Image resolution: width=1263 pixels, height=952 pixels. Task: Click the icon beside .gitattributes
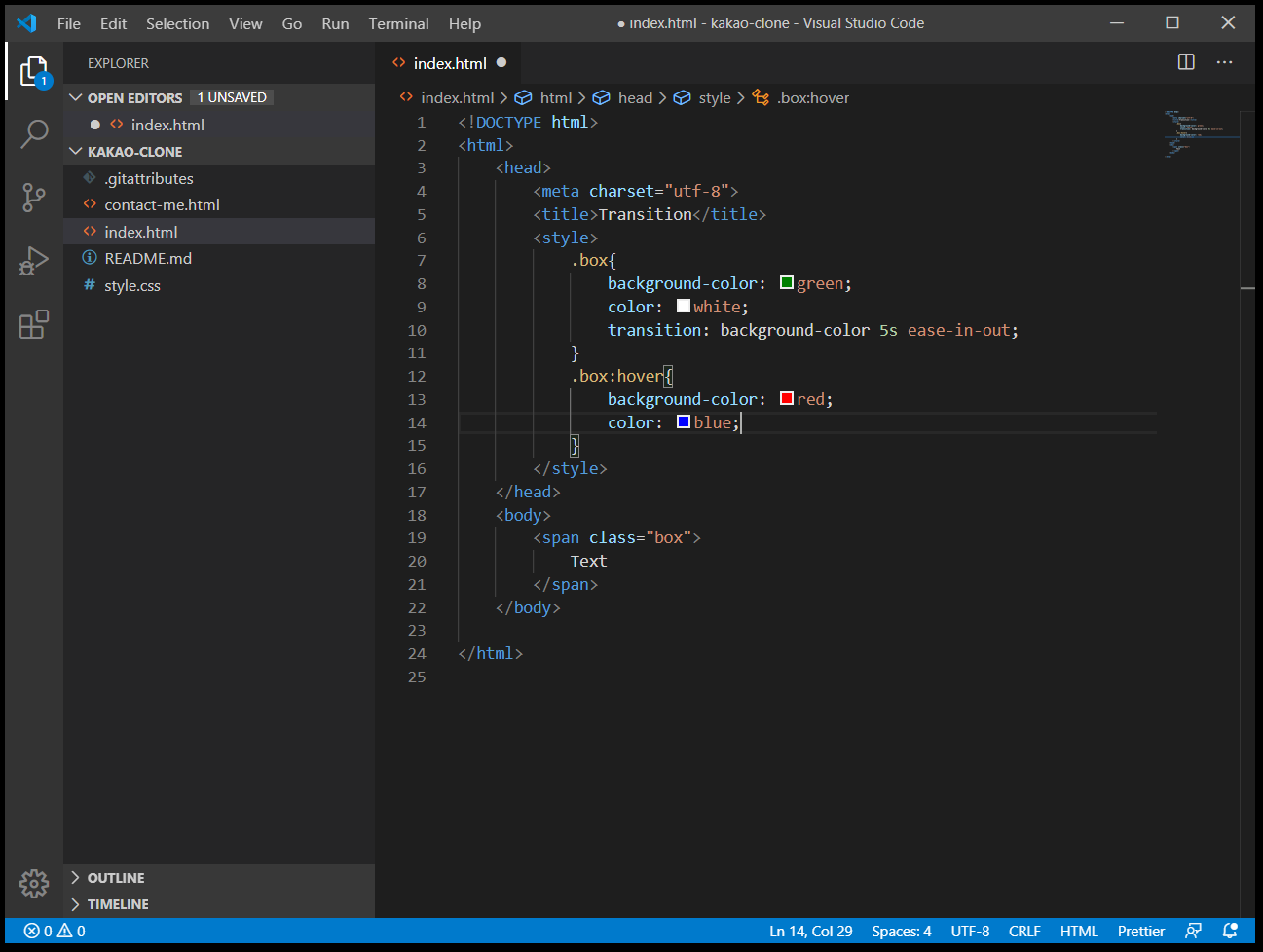point(90,178)
